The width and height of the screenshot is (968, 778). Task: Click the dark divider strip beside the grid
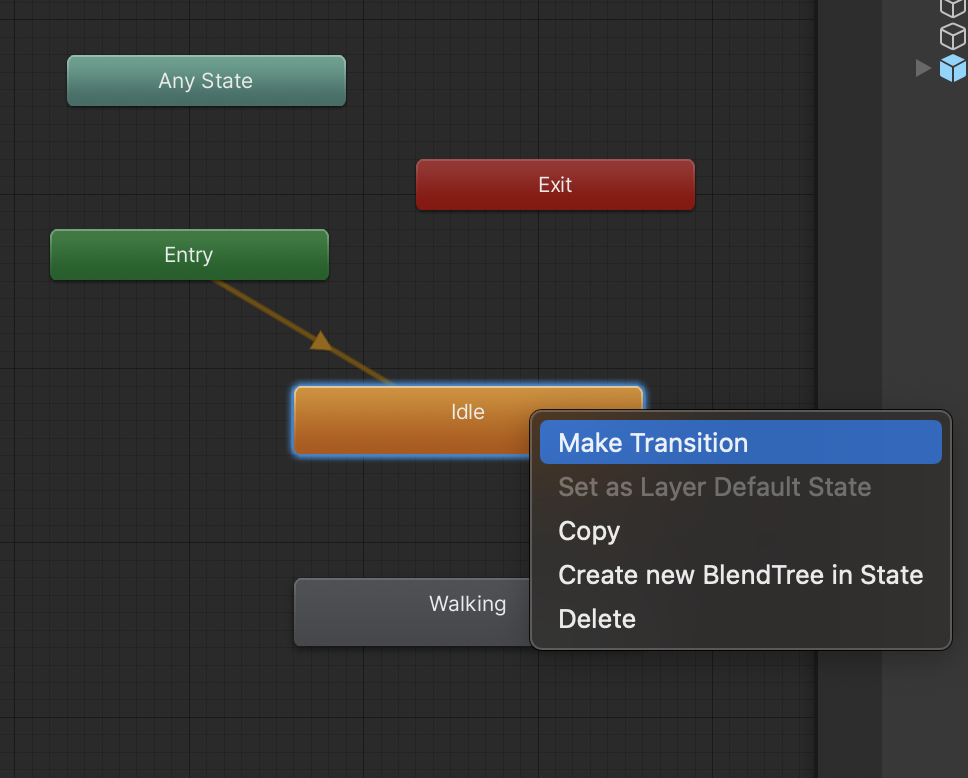[x=849, y=400]
